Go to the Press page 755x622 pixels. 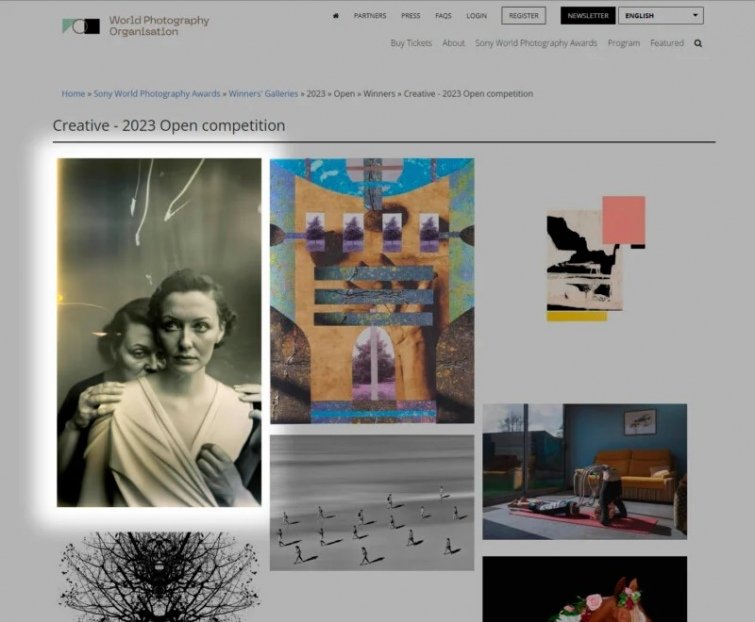click(410, 16)
